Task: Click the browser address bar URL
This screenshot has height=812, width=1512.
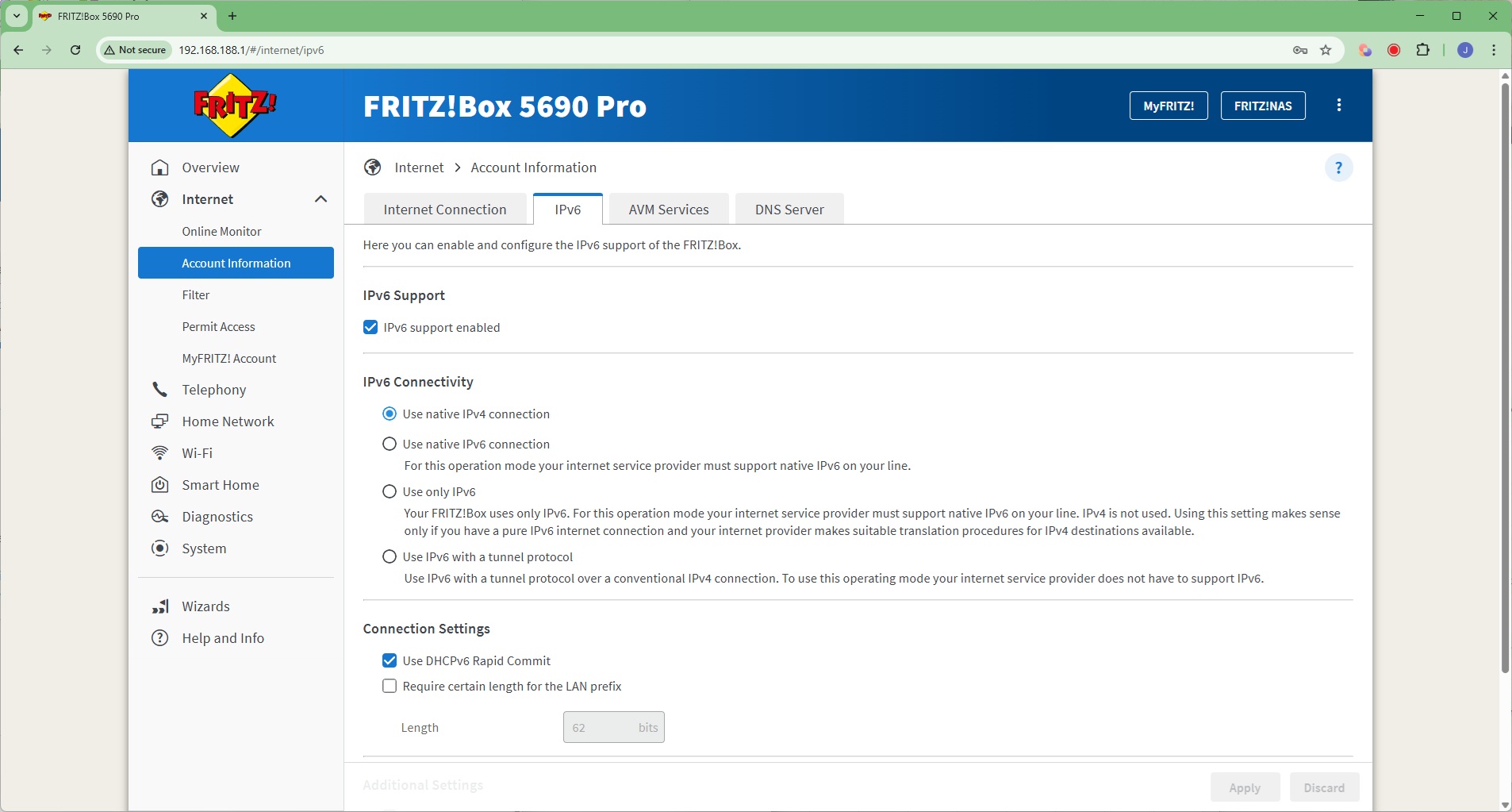Action: point(251,50)
